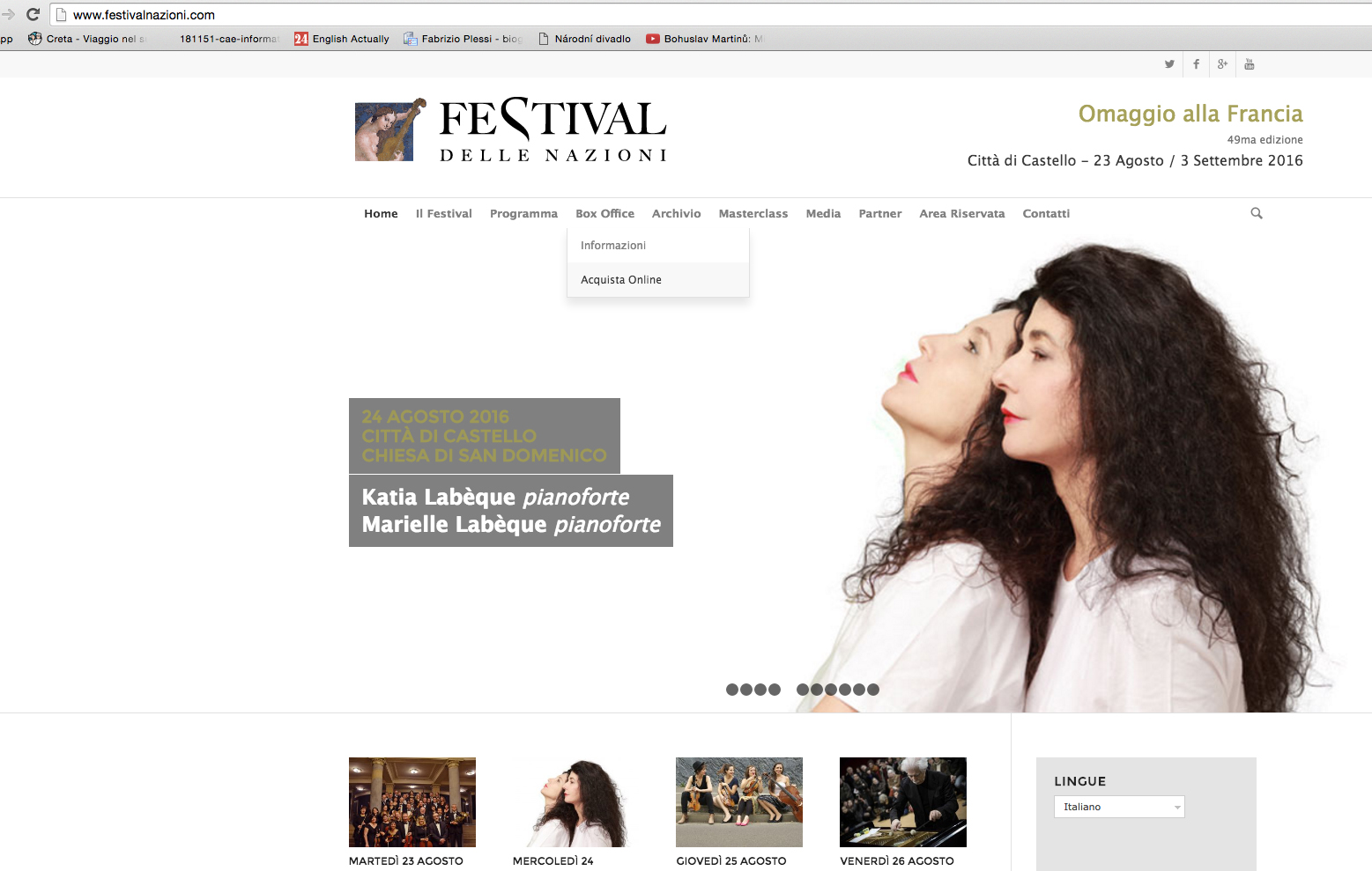Viewport: 1372px width, 871px height.
Task: Open the YouTube social icon
Action: (1249, 64)
